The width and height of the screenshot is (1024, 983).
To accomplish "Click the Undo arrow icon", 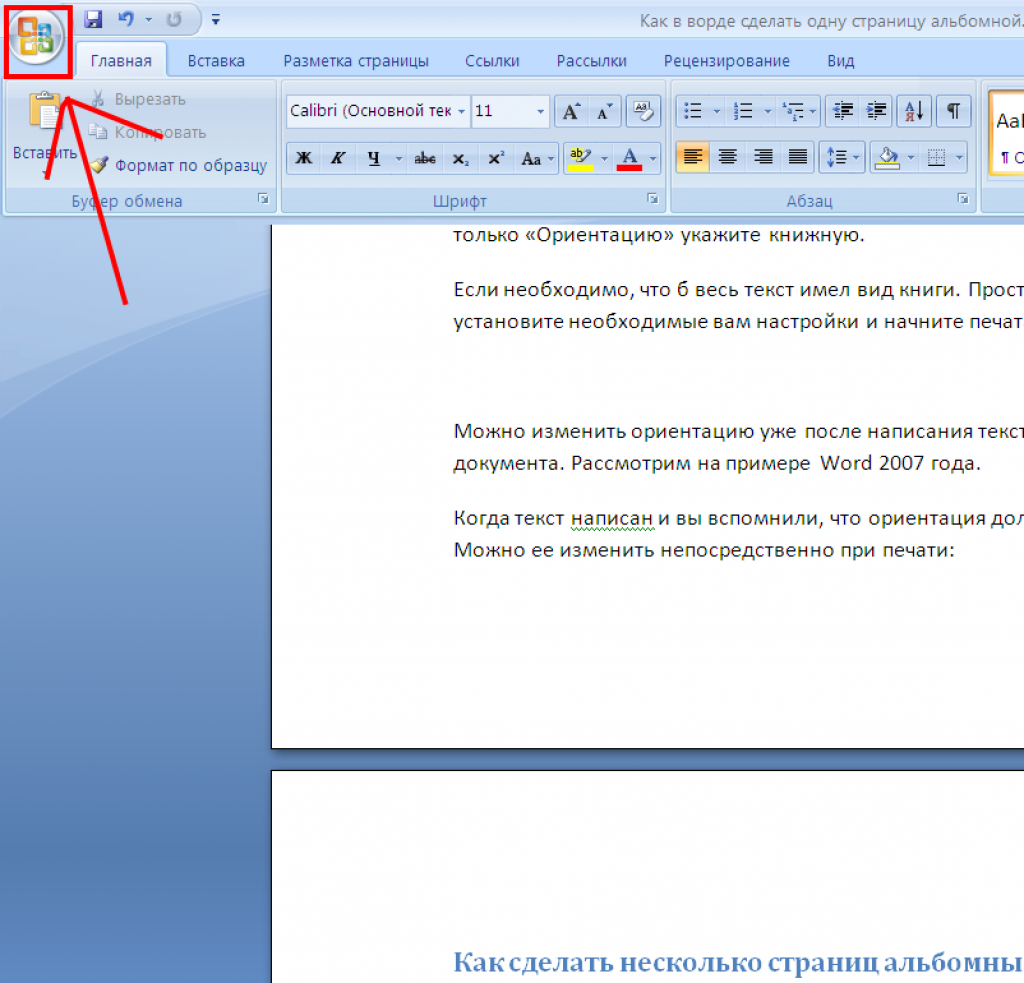I will 126,20.
